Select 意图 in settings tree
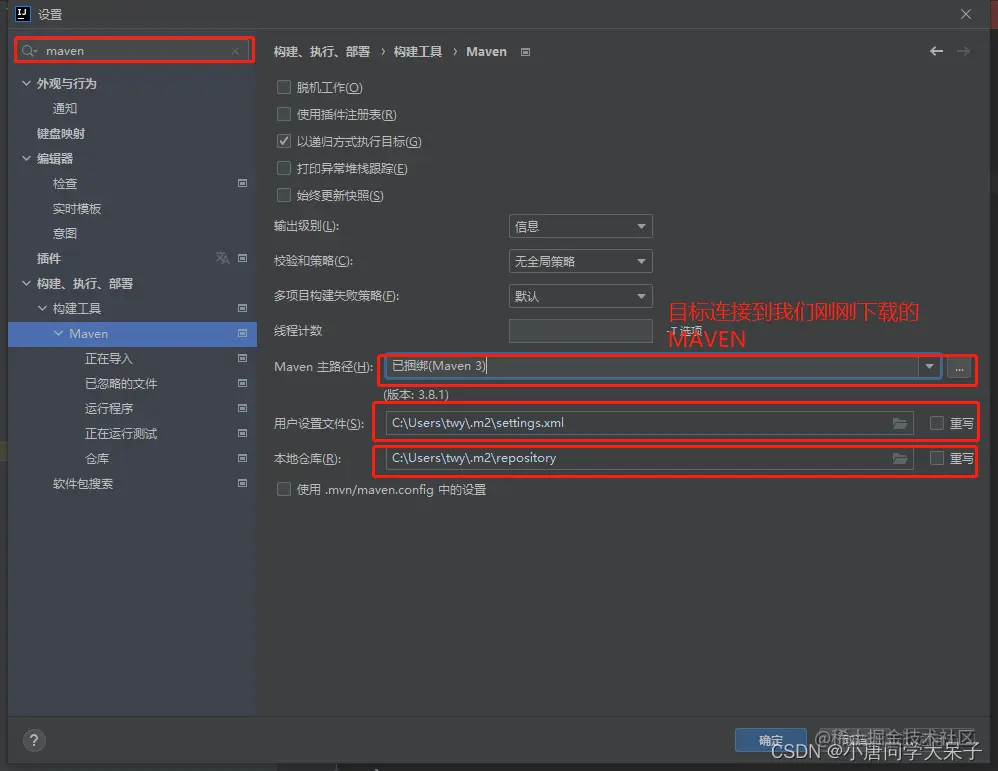 coord(65,234)
